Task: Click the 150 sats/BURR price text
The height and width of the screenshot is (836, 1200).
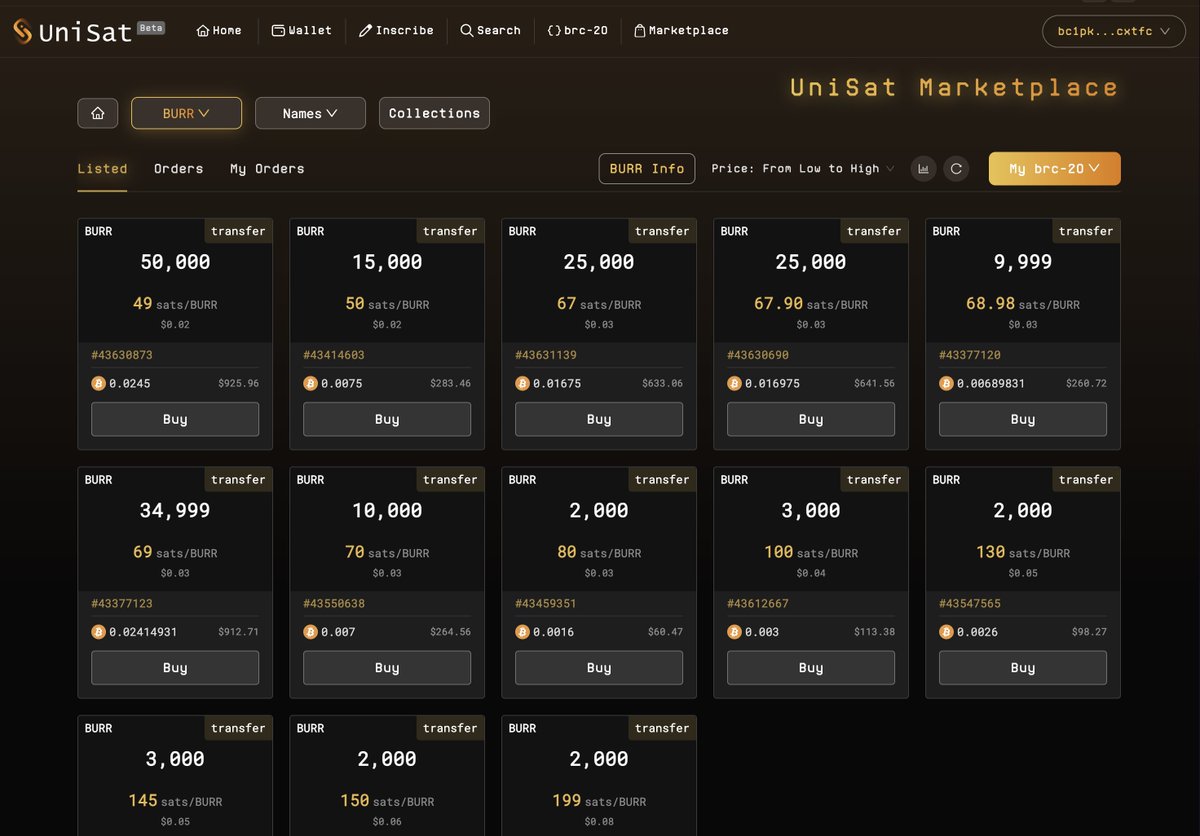Action: tap(387, 801)
